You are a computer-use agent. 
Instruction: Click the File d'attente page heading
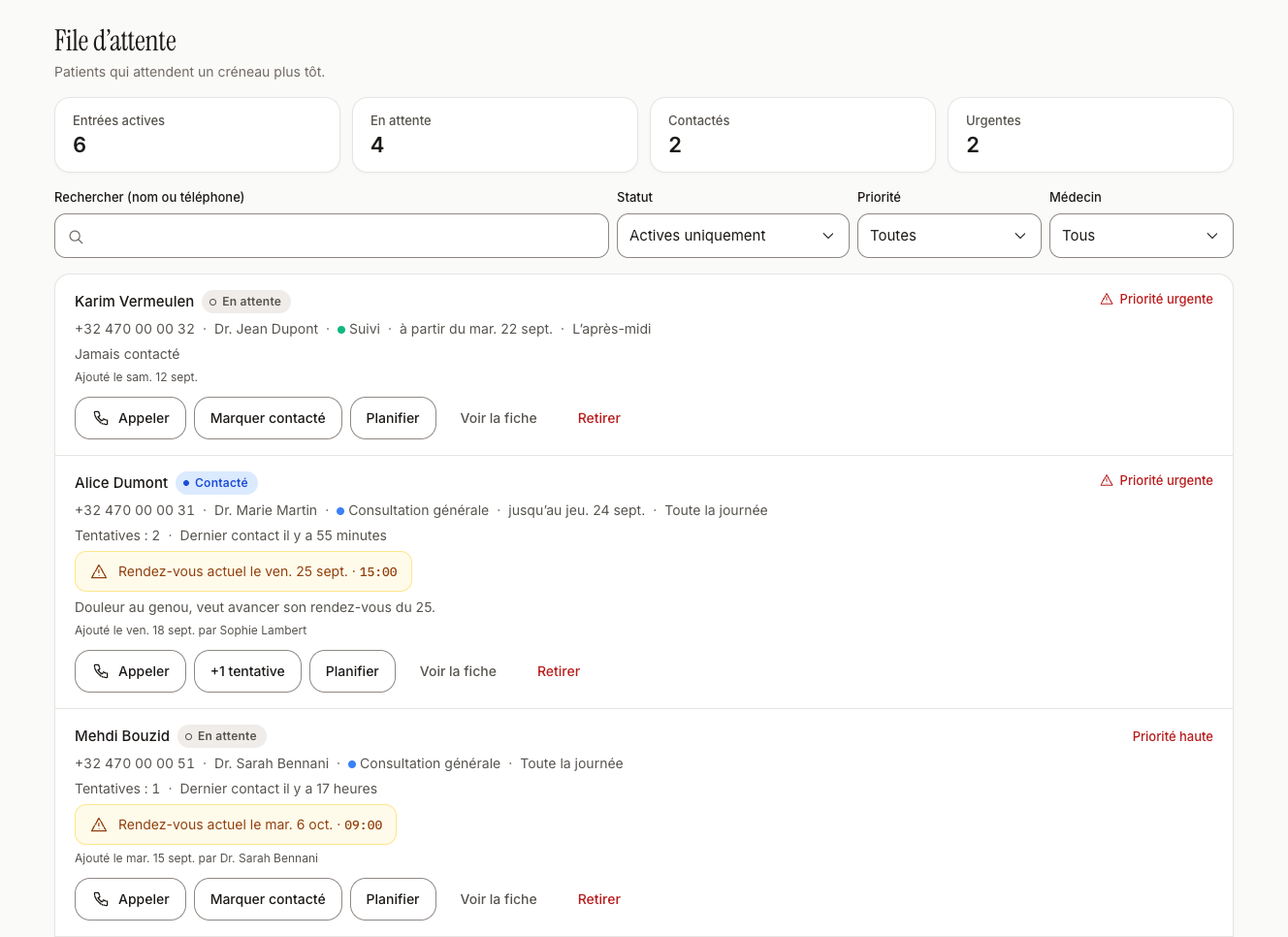(x=115, y=41)
